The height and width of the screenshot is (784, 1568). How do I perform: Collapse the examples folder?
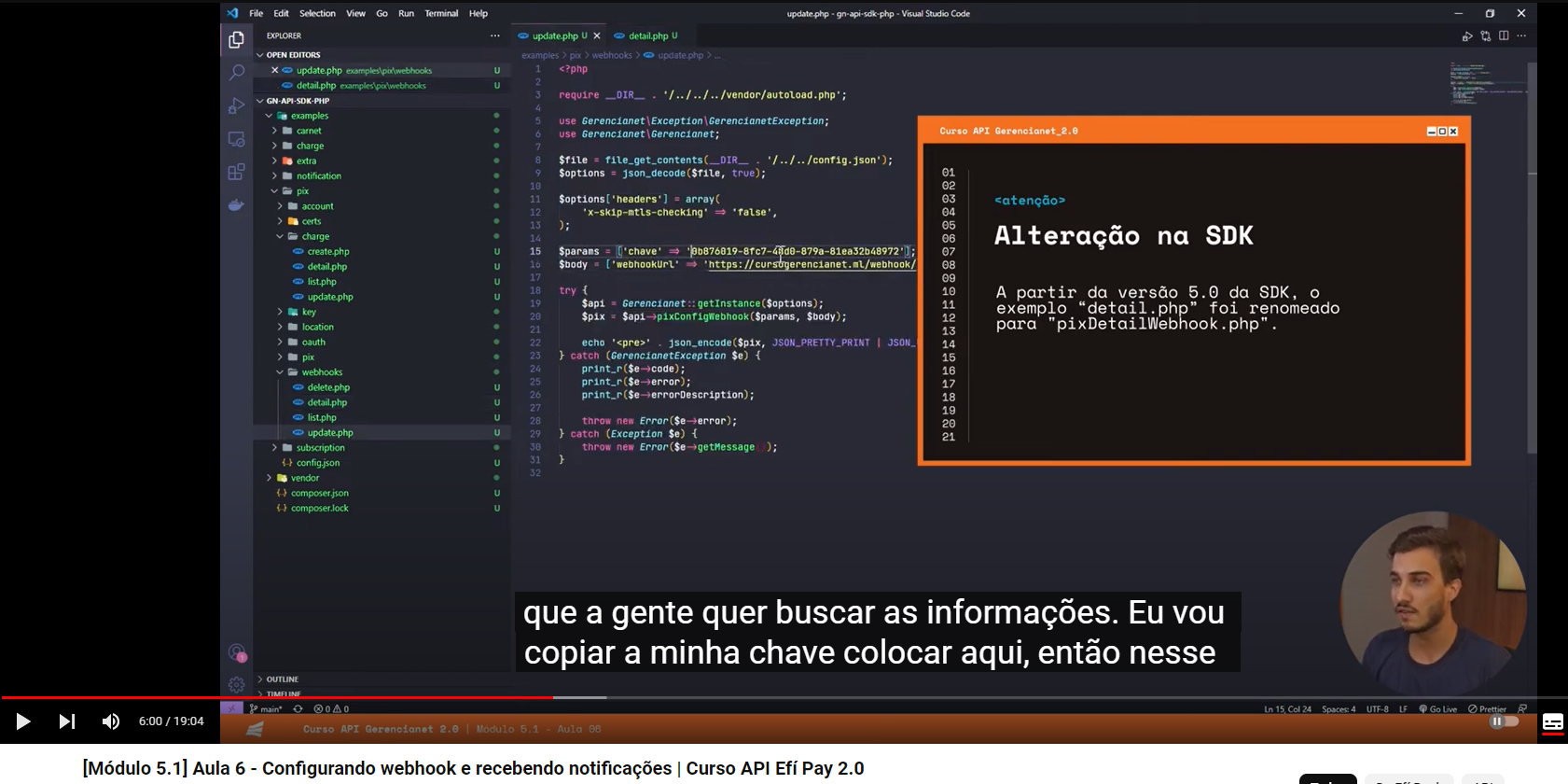click(309, 116)
